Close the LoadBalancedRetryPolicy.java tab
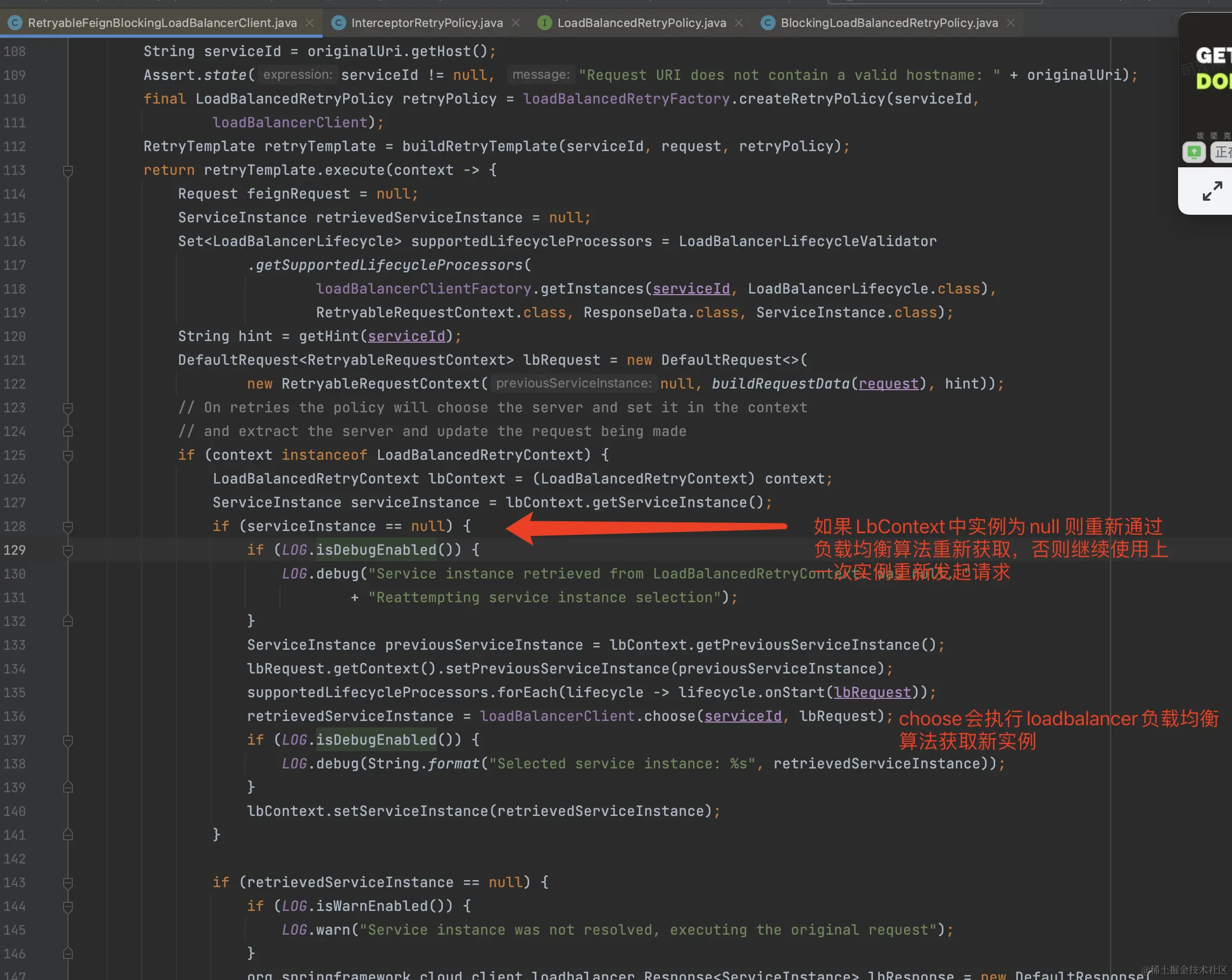Viewport: 1232px width, 980px height. coord(739,23)
